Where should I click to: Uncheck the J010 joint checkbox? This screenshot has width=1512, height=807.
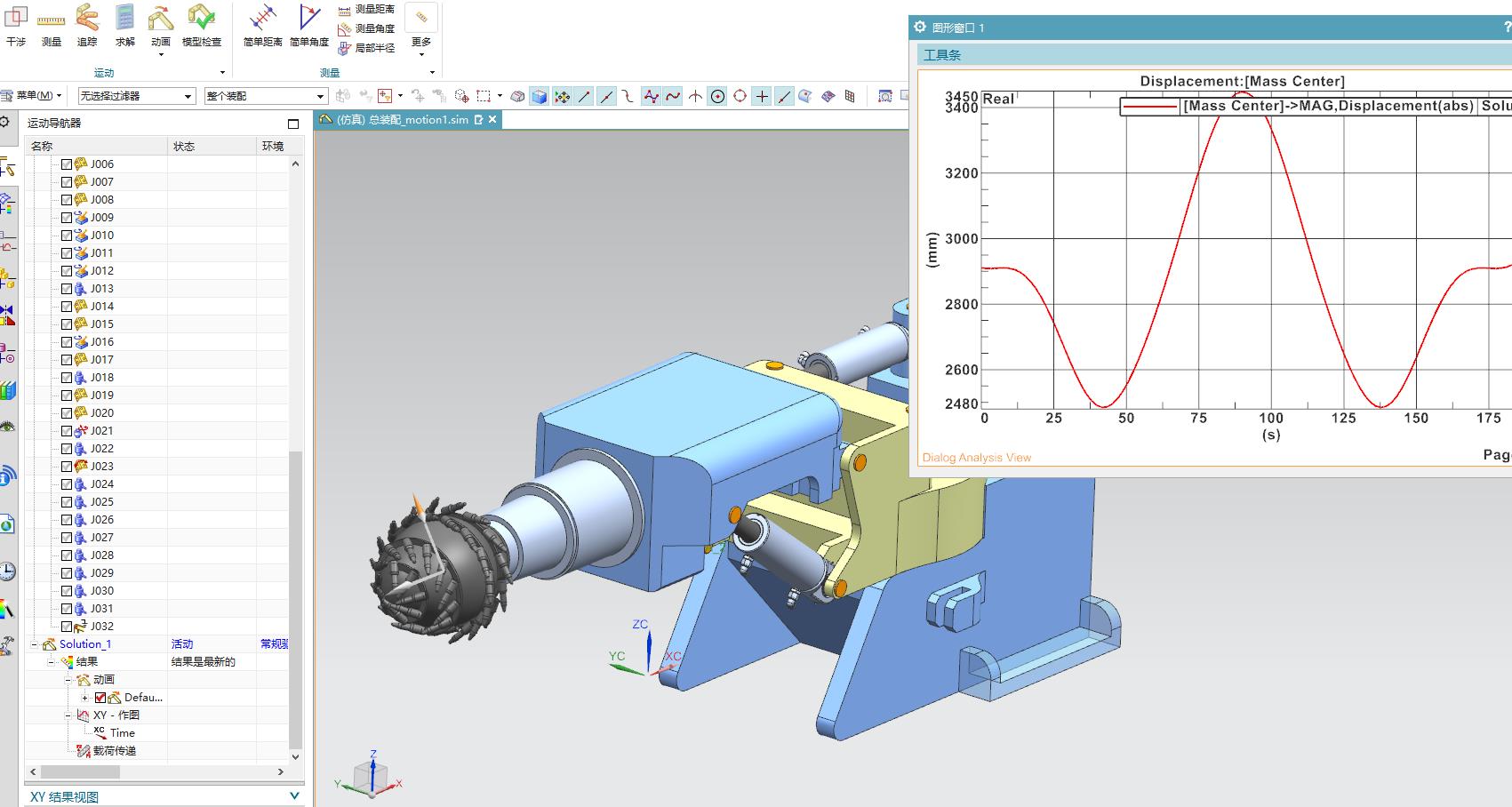67,235
